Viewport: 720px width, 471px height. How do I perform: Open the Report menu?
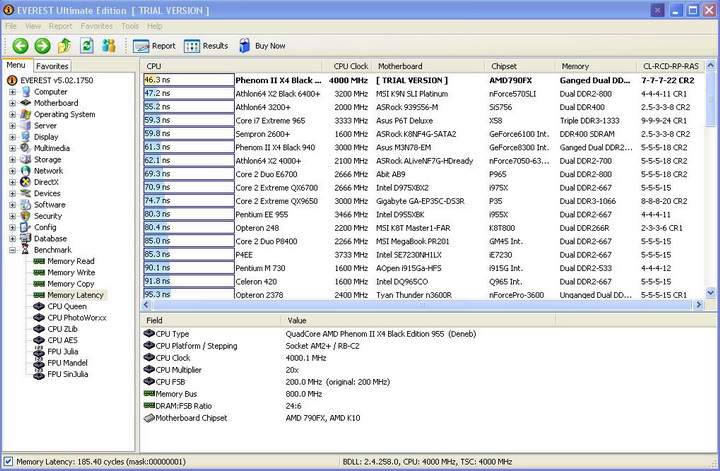click(x=61, y=26)
